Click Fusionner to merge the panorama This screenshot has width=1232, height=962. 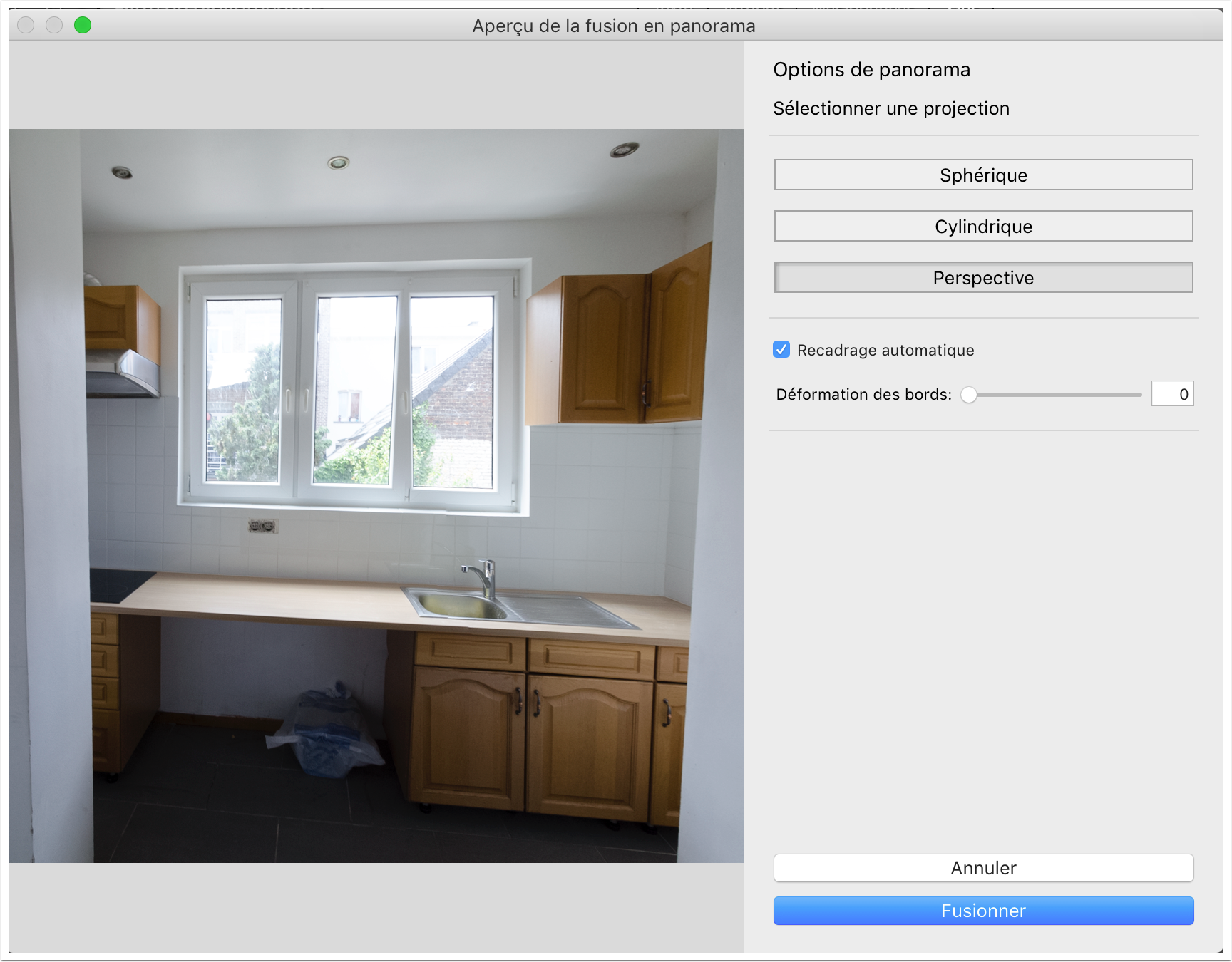point(983,911)
